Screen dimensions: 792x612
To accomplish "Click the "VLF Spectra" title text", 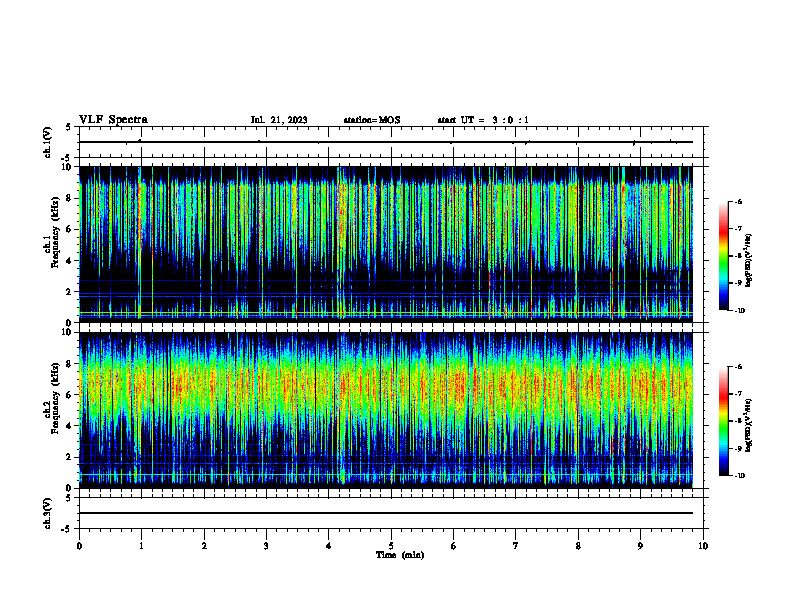I will tap(113, 120).
